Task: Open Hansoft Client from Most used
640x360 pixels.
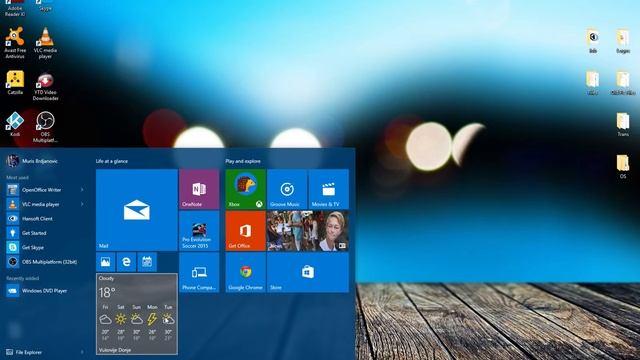Action: point(46,219)
